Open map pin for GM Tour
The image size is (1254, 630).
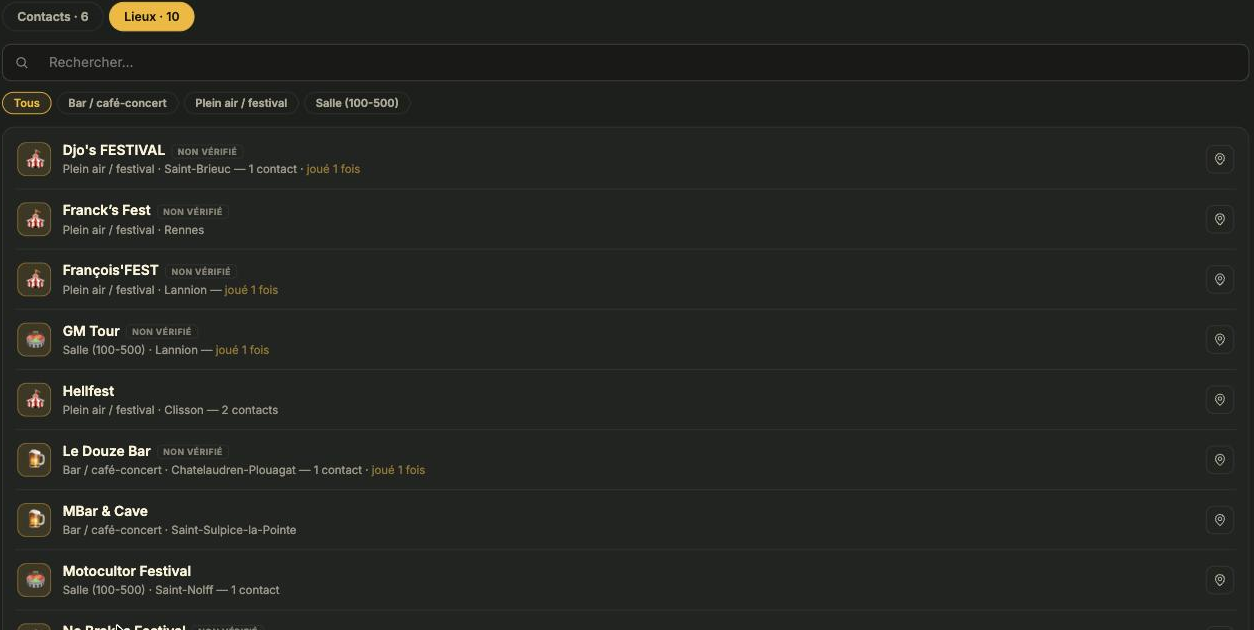(x=1219, y=339)
